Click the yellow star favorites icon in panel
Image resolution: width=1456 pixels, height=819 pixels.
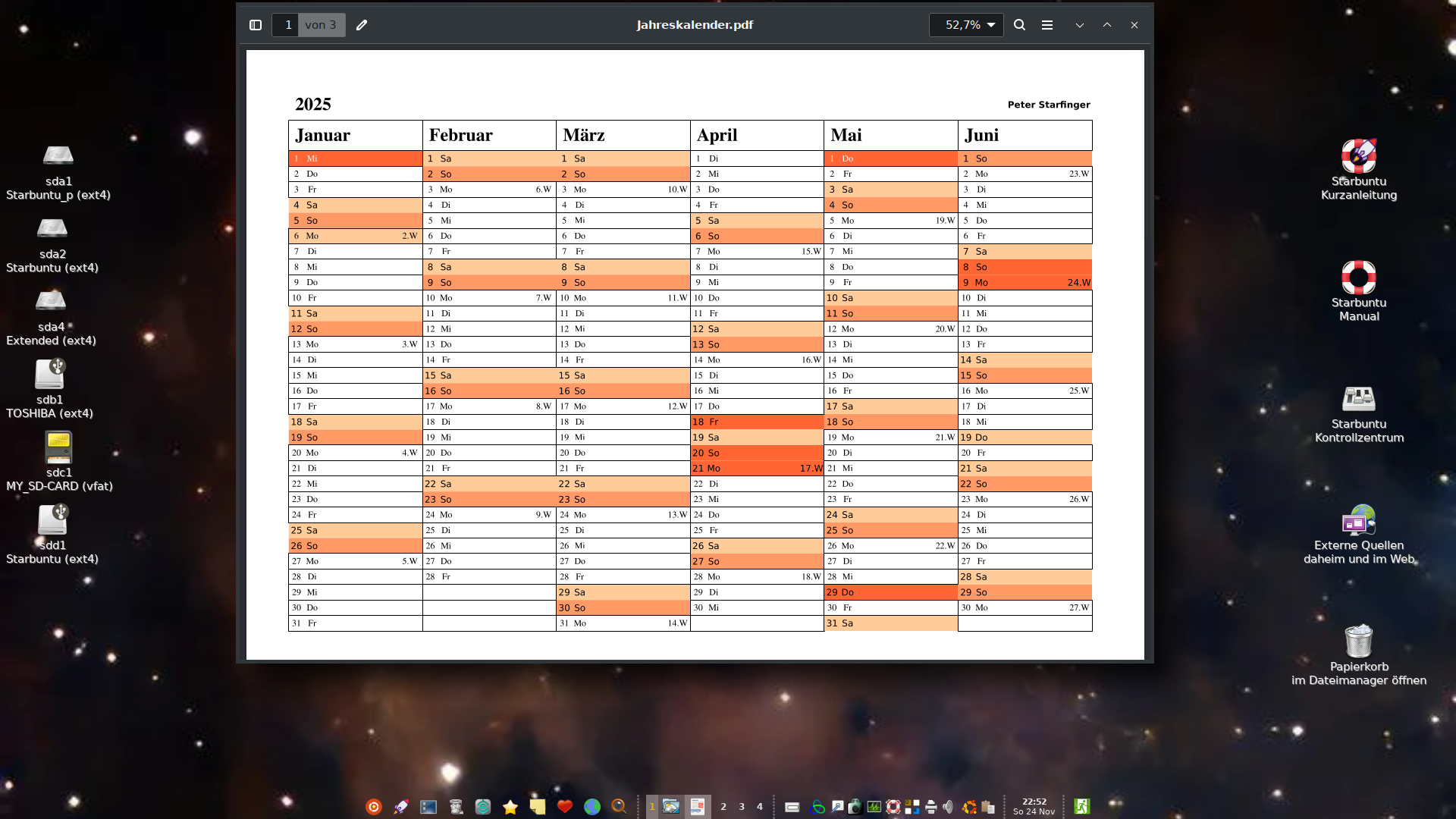point(510,807)
